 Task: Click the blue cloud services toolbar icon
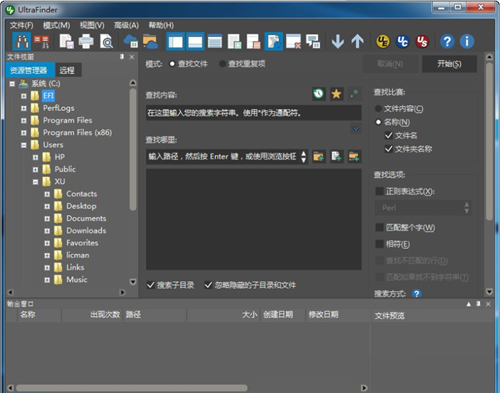tap(131, 42)
